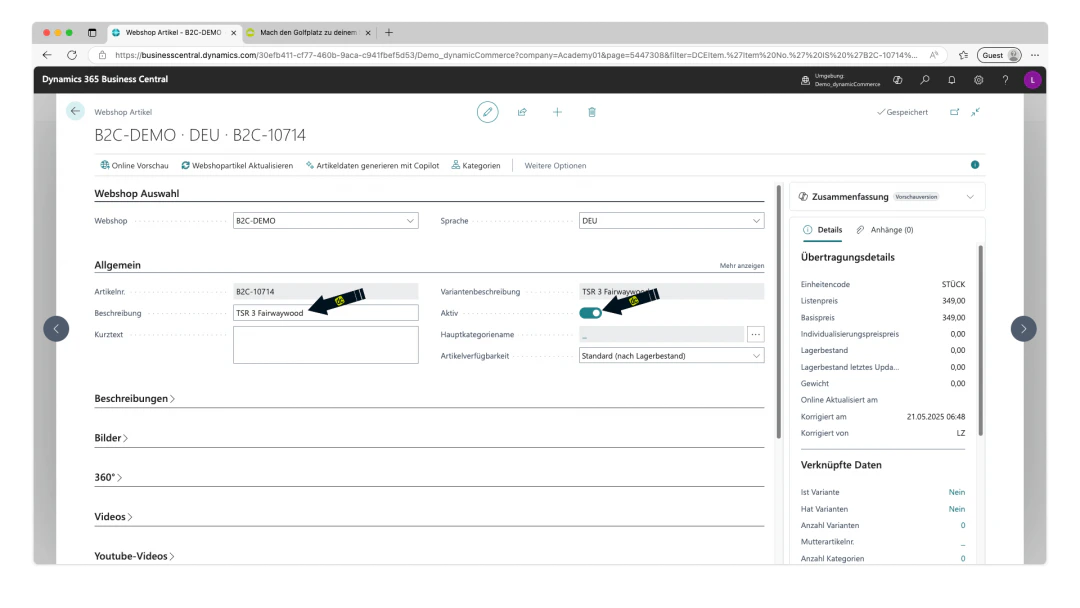Click the browser tab overview icon
1080x608 pixels.
pos(92,32)
